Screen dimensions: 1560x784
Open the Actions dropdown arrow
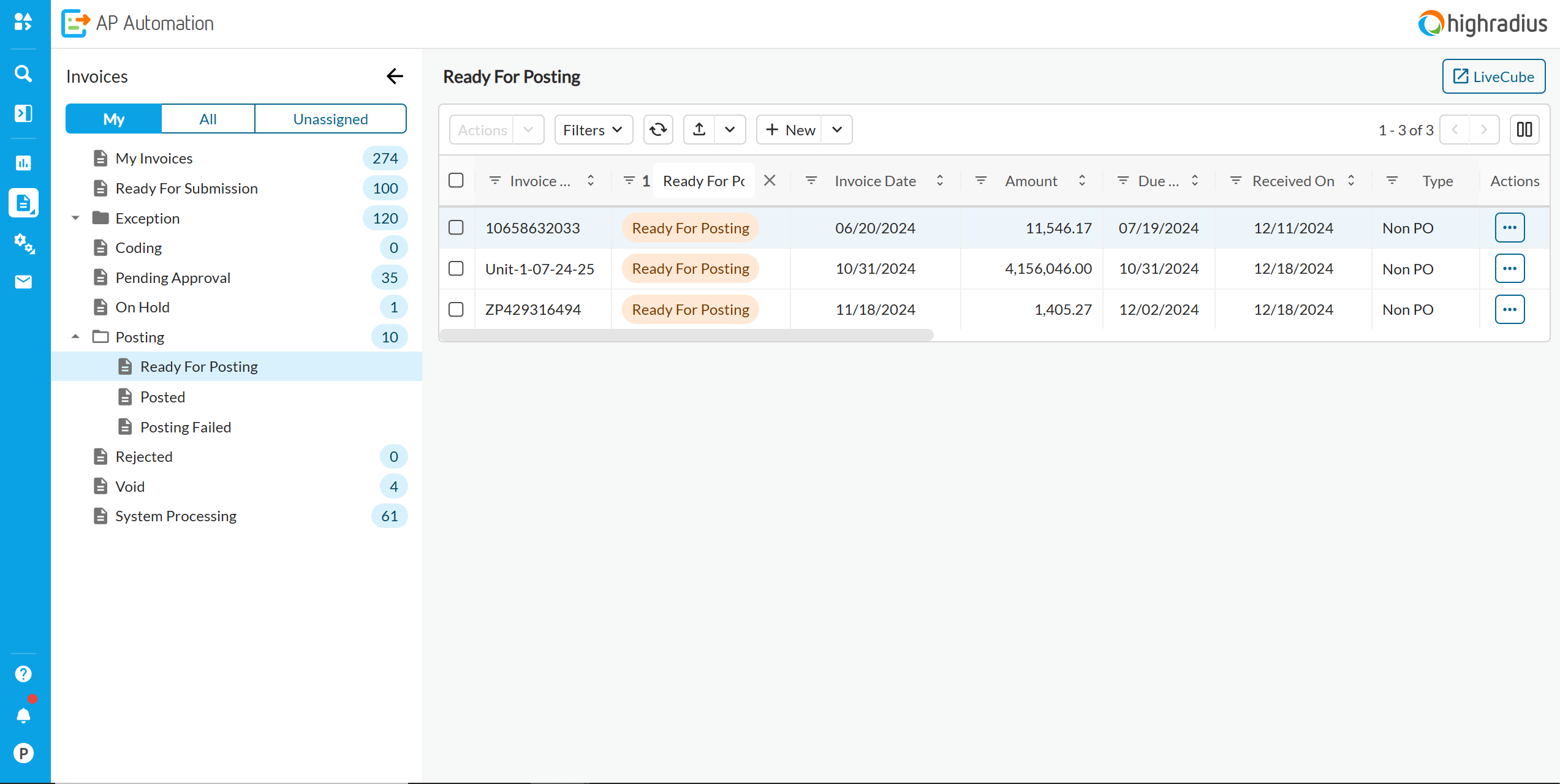528,130
